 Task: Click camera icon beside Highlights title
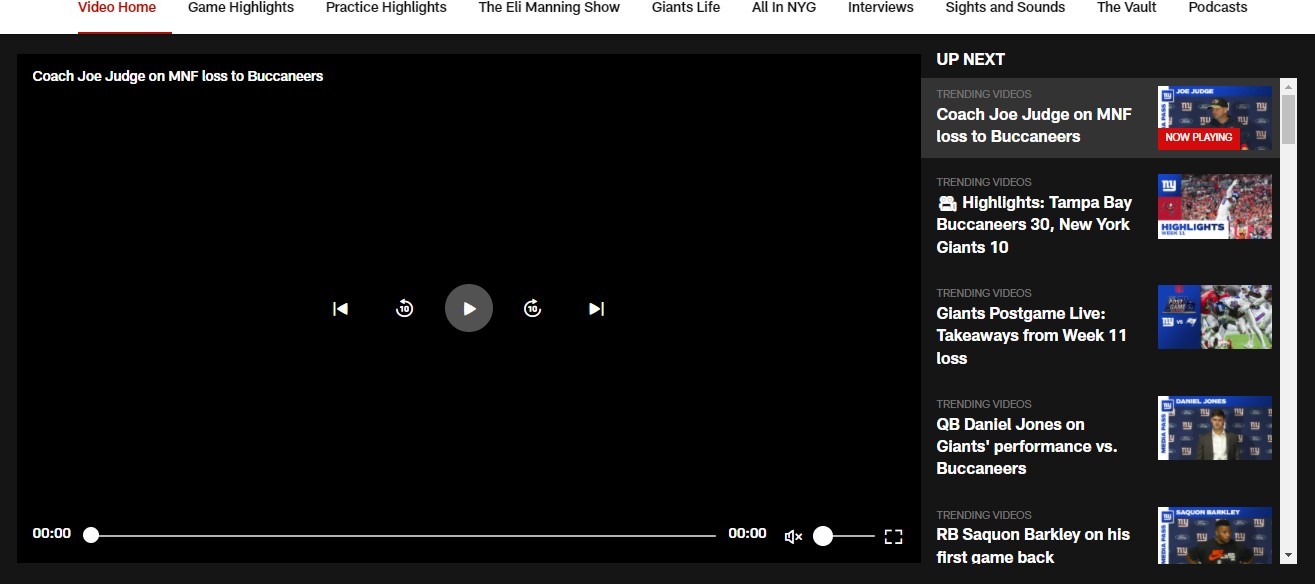click(947, 203)
